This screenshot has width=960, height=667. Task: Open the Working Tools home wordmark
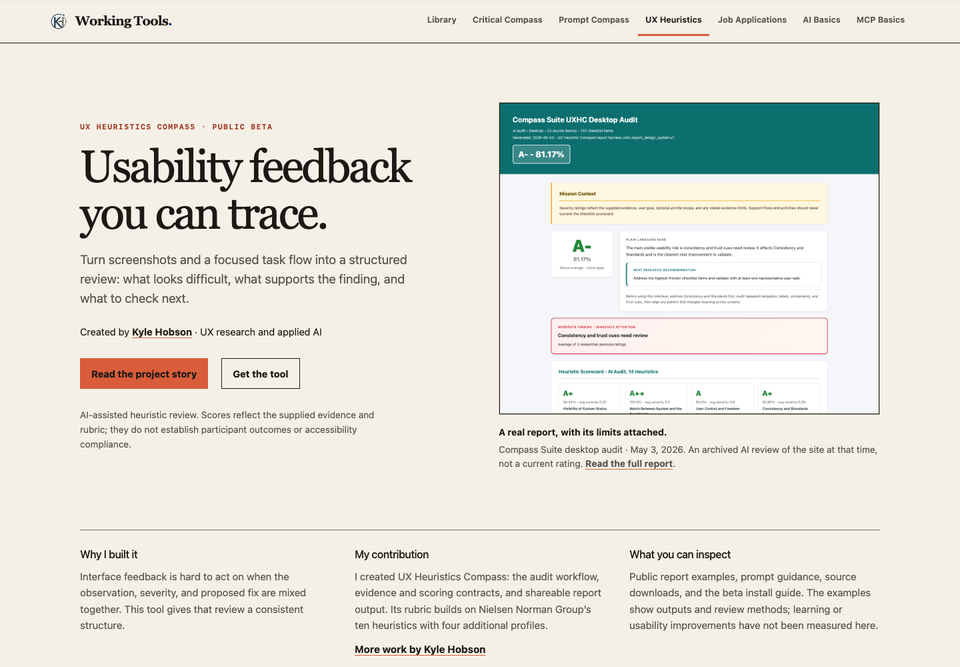123,21
